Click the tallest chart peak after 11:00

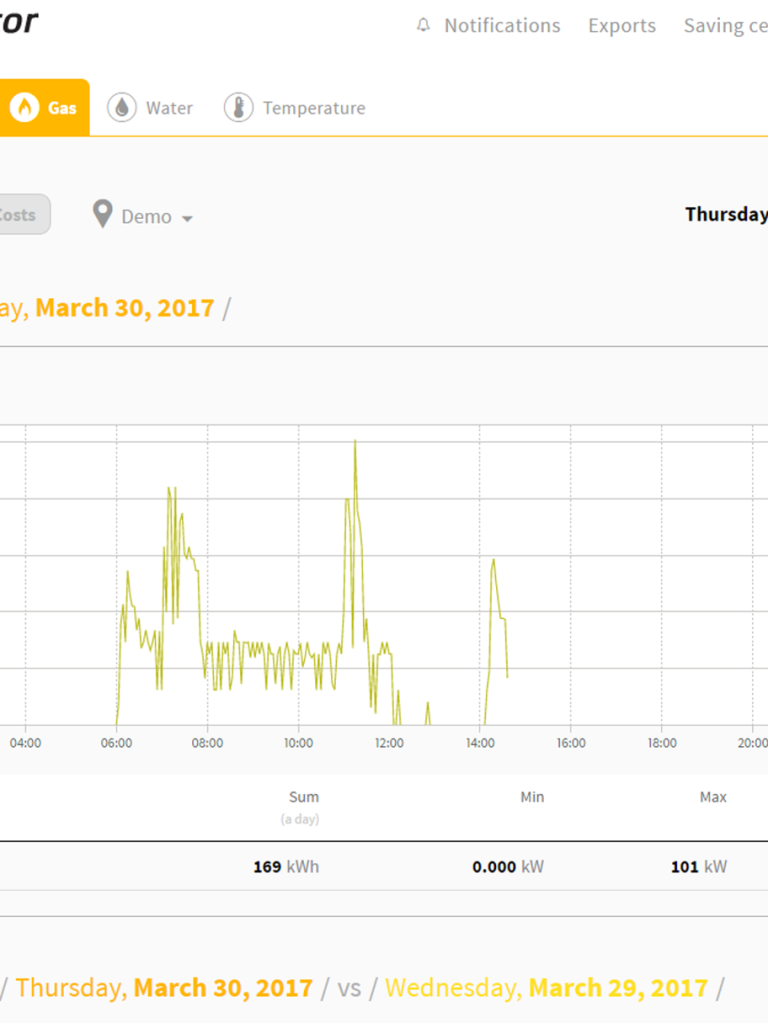355,442
